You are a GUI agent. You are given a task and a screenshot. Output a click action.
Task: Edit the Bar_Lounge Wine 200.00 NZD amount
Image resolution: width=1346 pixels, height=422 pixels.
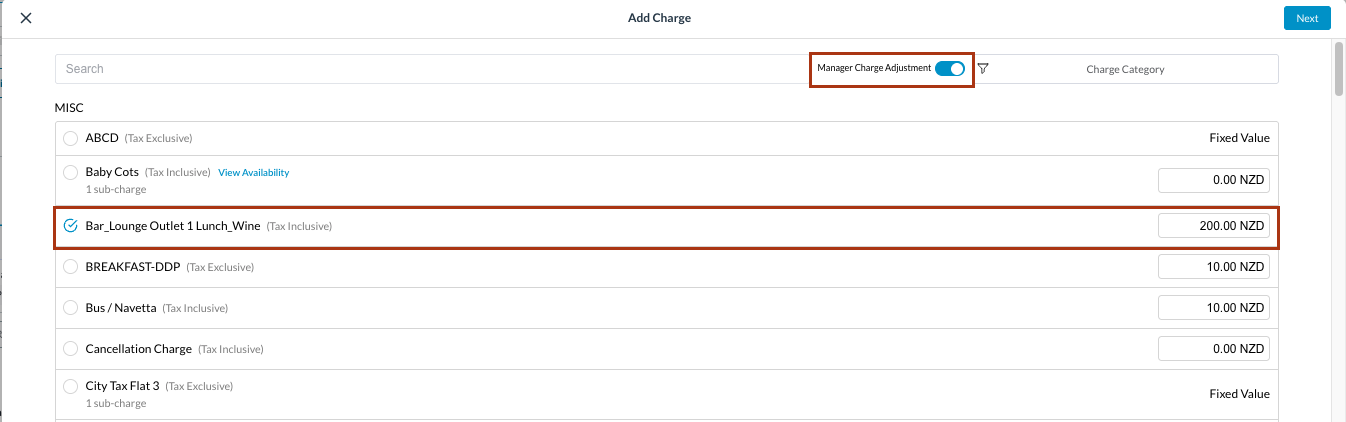[1213, 226]
